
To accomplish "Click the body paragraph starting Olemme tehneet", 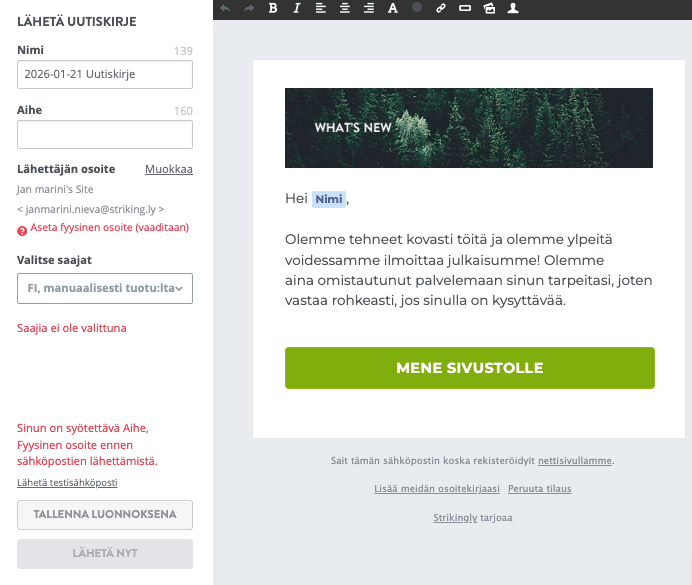I will coord(469,270).
